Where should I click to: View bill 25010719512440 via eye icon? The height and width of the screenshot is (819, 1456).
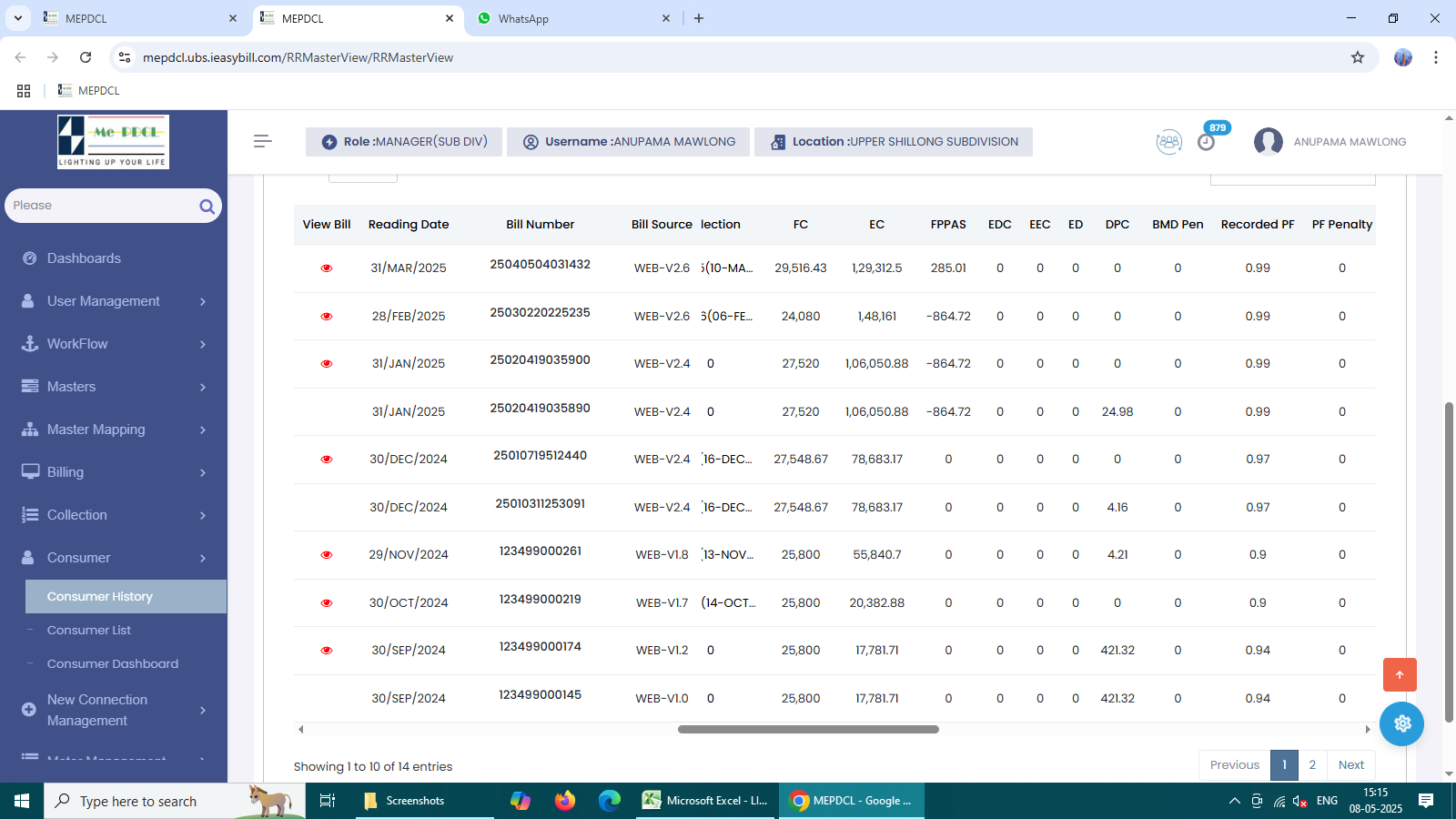click(x=327, y=460)
